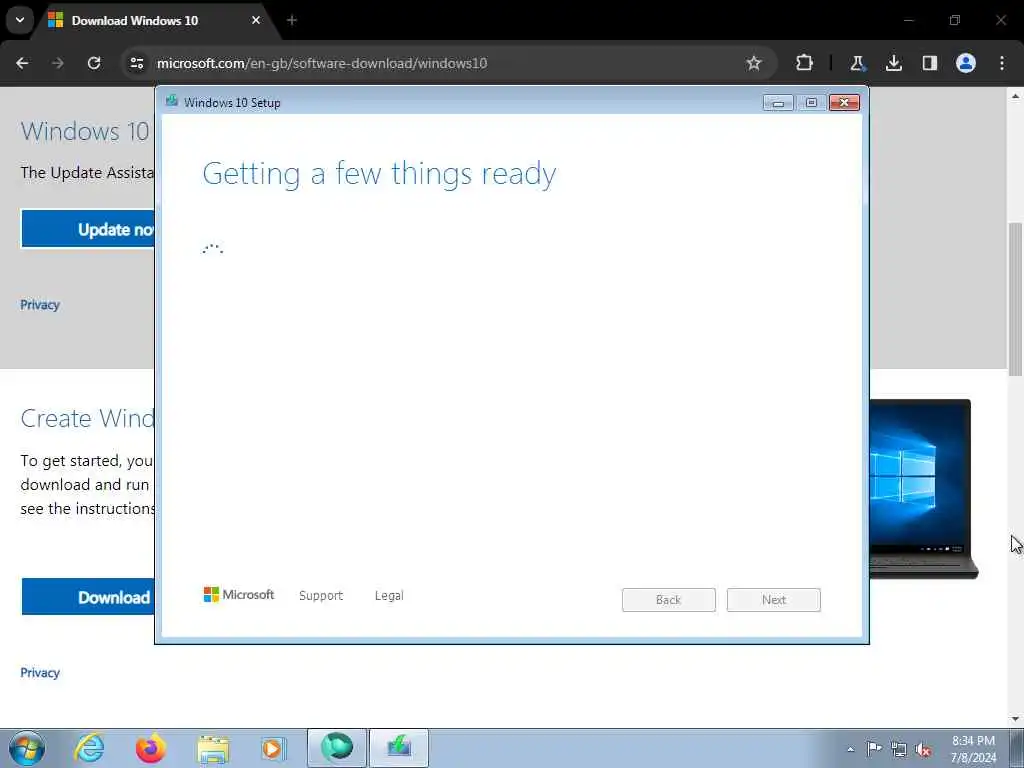Switch to the Windows 10 Setup taskbar button
Image resolution: width=1024 pixels, height=768 pixels.
pos(399,748)
